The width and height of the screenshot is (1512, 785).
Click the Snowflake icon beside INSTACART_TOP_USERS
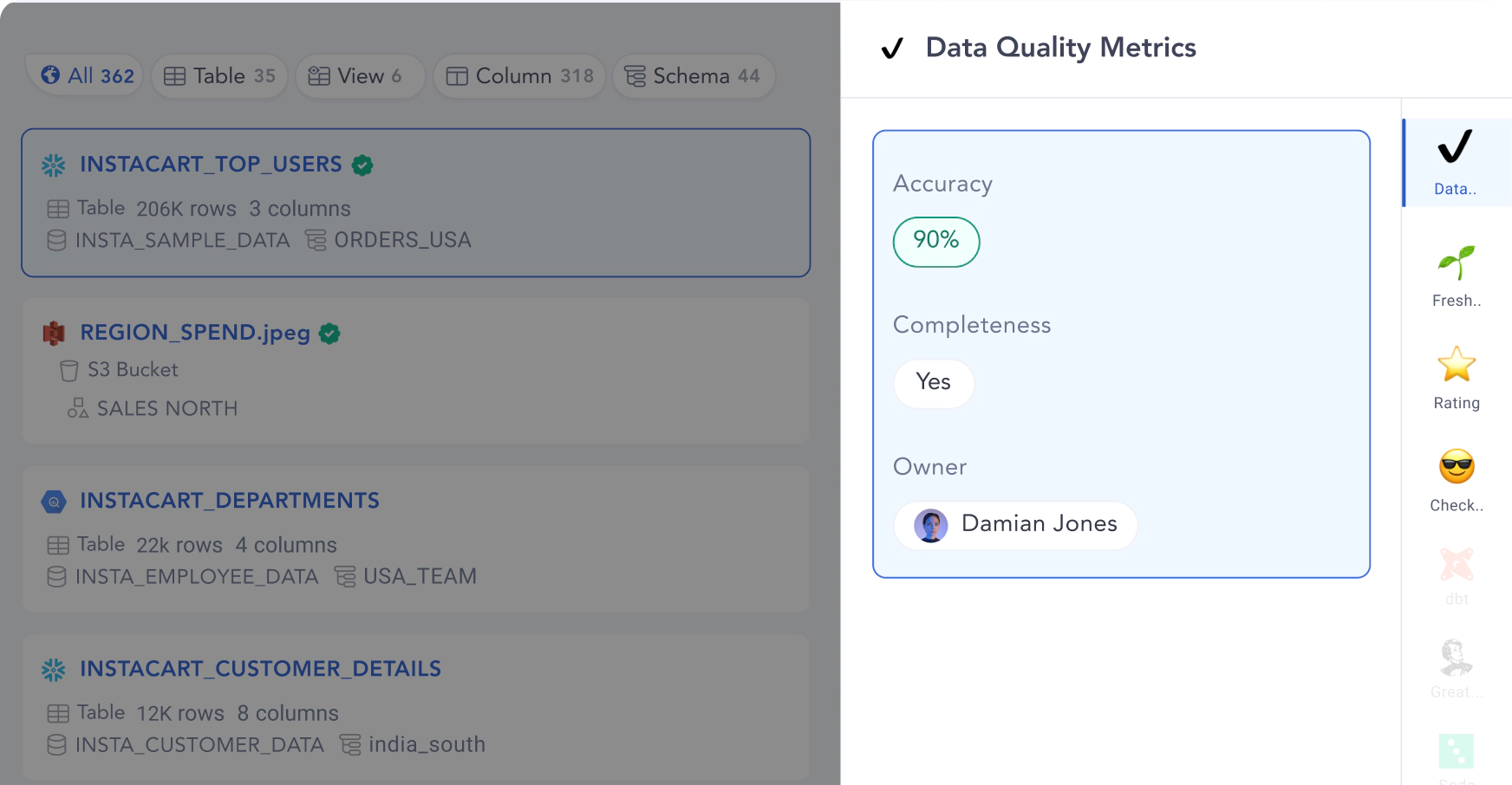[x=54, y=165]
